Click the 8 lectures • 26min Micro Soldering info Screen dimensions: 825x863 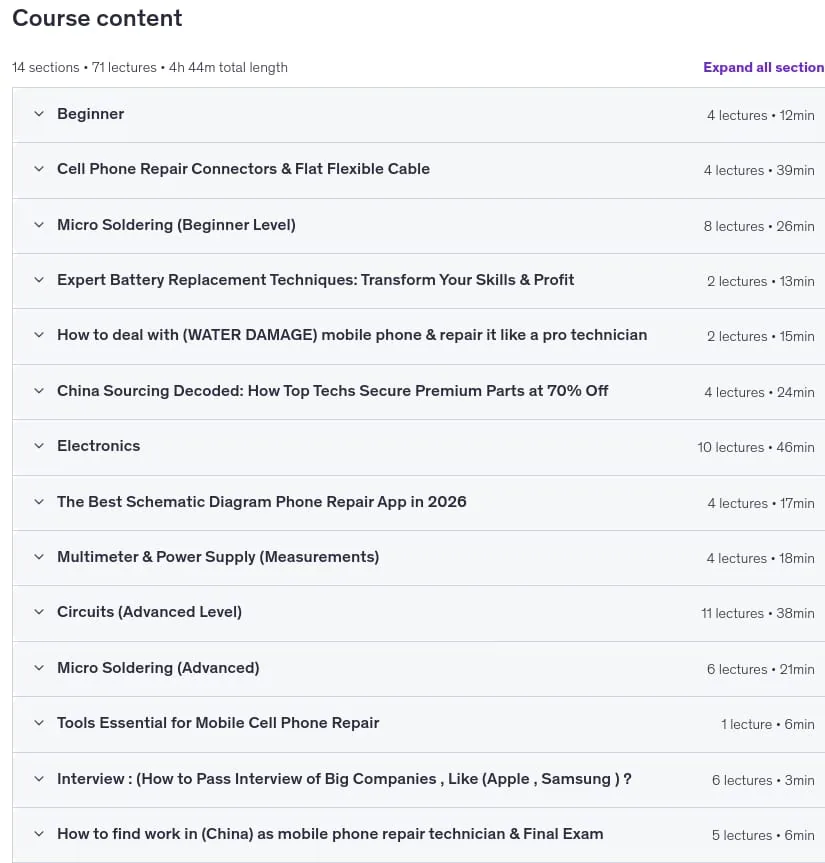[x=759, y=226]
